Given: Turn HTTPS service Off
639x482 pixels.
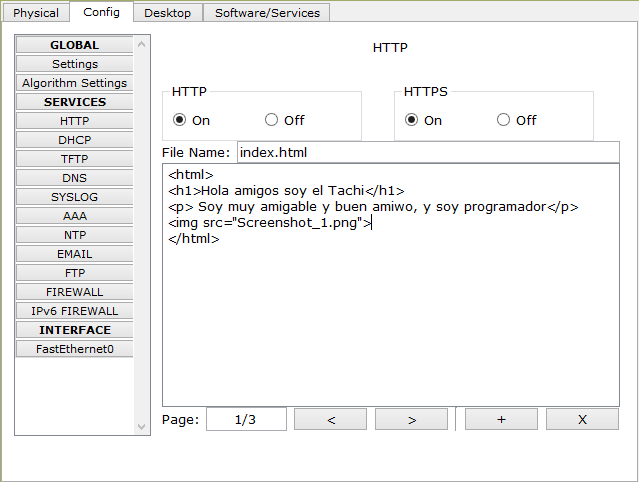Looking at the screenshot, I should tap(503, 120).
